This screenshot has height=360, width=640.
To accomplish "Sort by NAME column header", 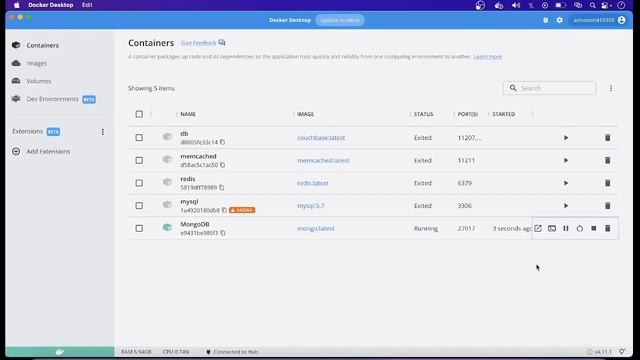I will (188, 114).
